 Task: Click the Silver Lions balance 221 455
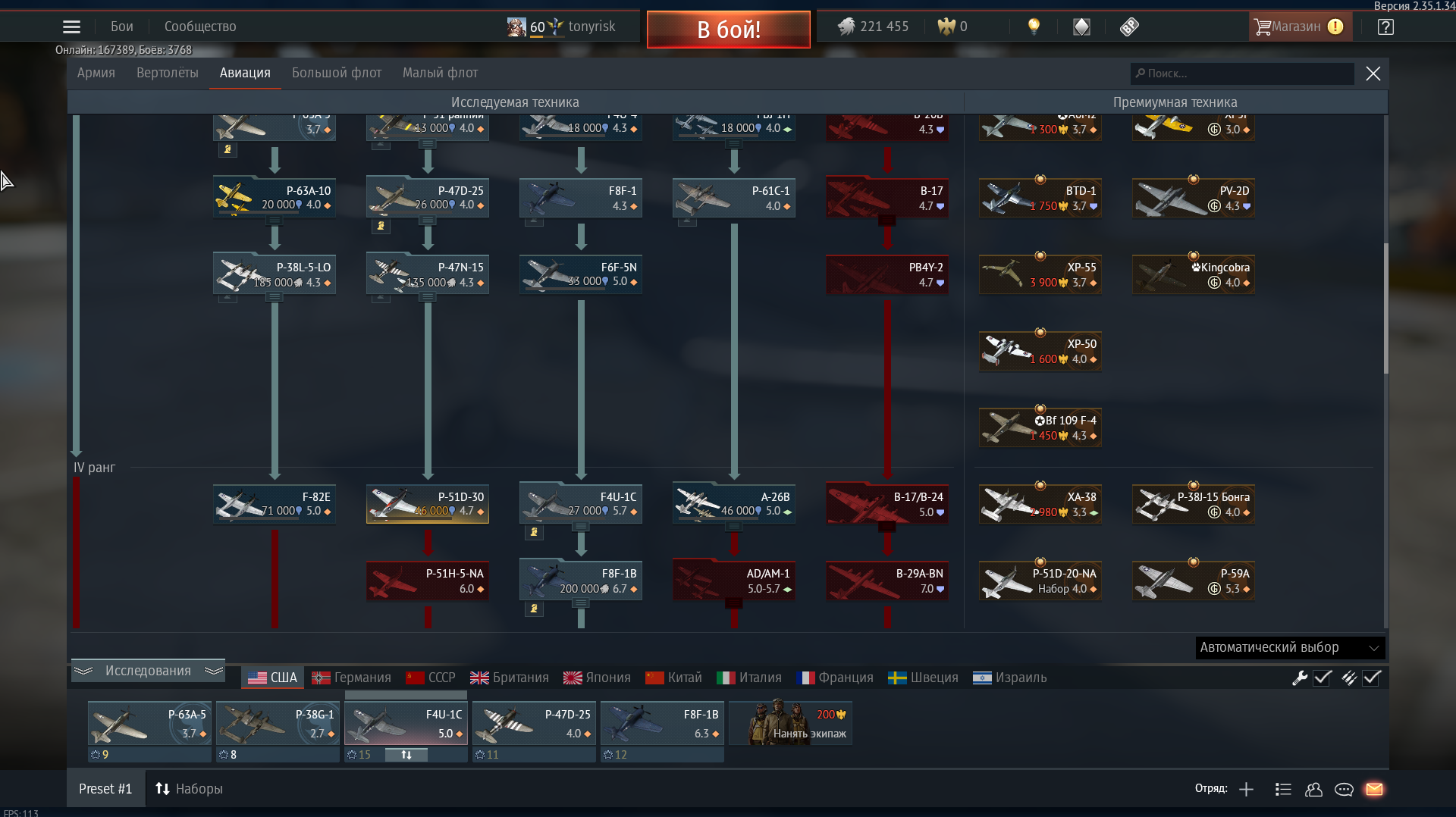click(873, 27)
